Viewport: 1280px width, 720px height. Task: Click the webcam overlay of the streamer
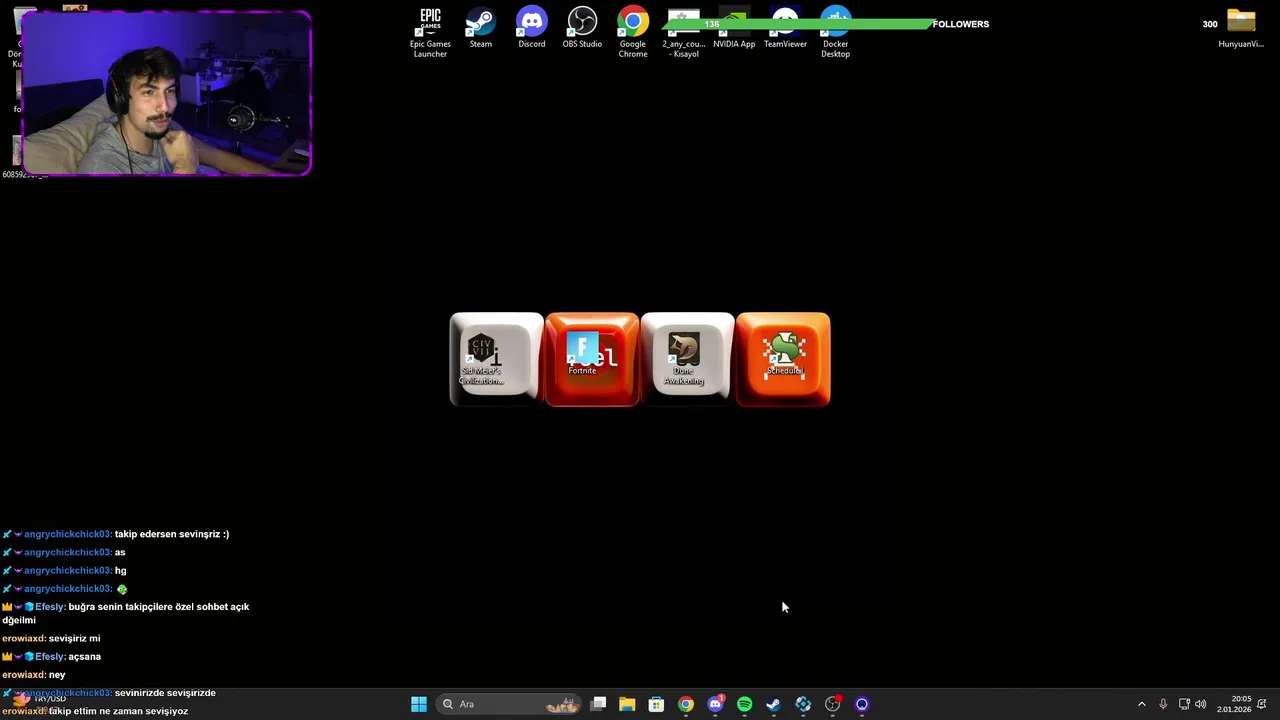pos(166,93)
